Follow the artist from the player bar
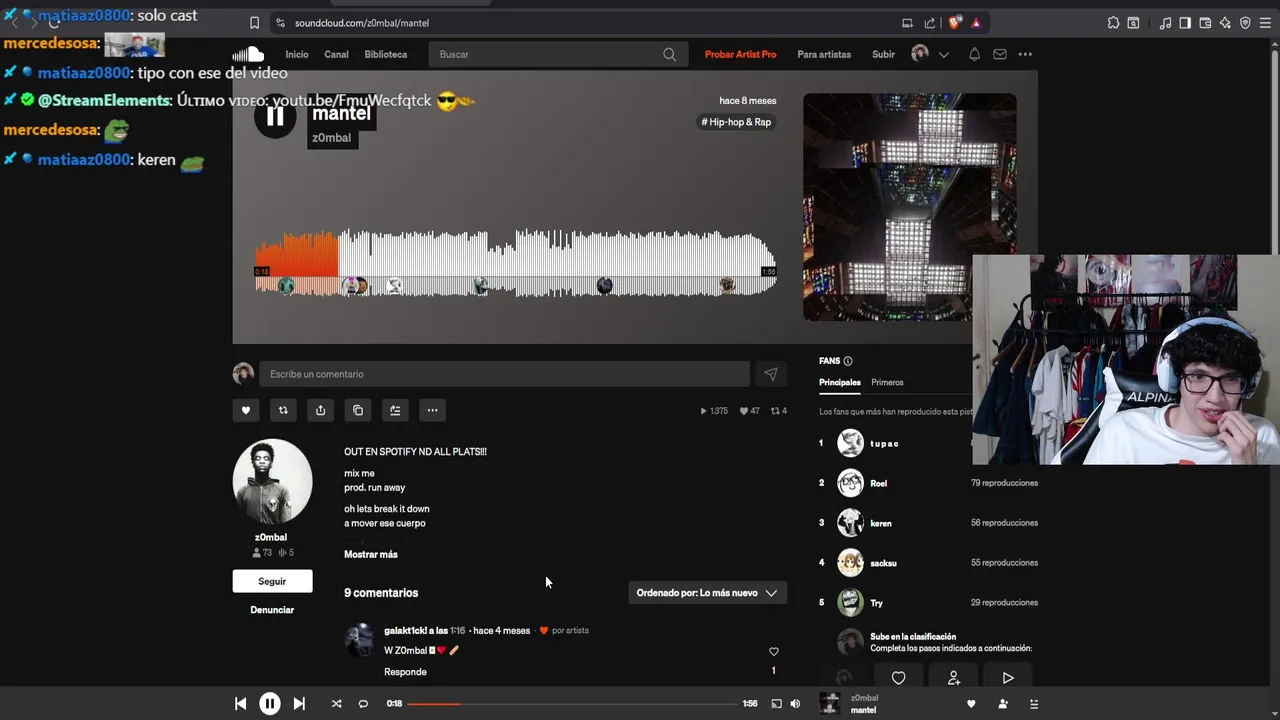The width and height of the screenshot is (1280, 720). (1003, 704)
